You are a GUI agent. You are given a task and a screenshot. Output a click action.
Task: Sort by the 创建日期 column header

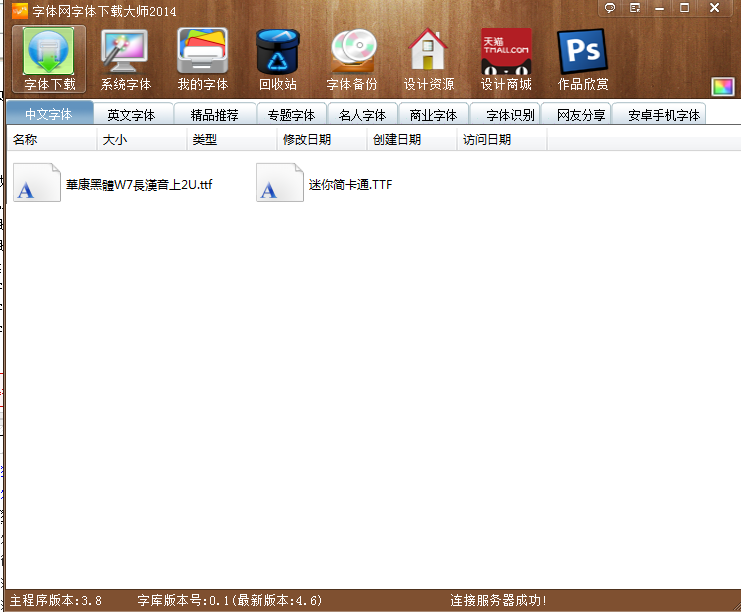[x=412, y=139]
